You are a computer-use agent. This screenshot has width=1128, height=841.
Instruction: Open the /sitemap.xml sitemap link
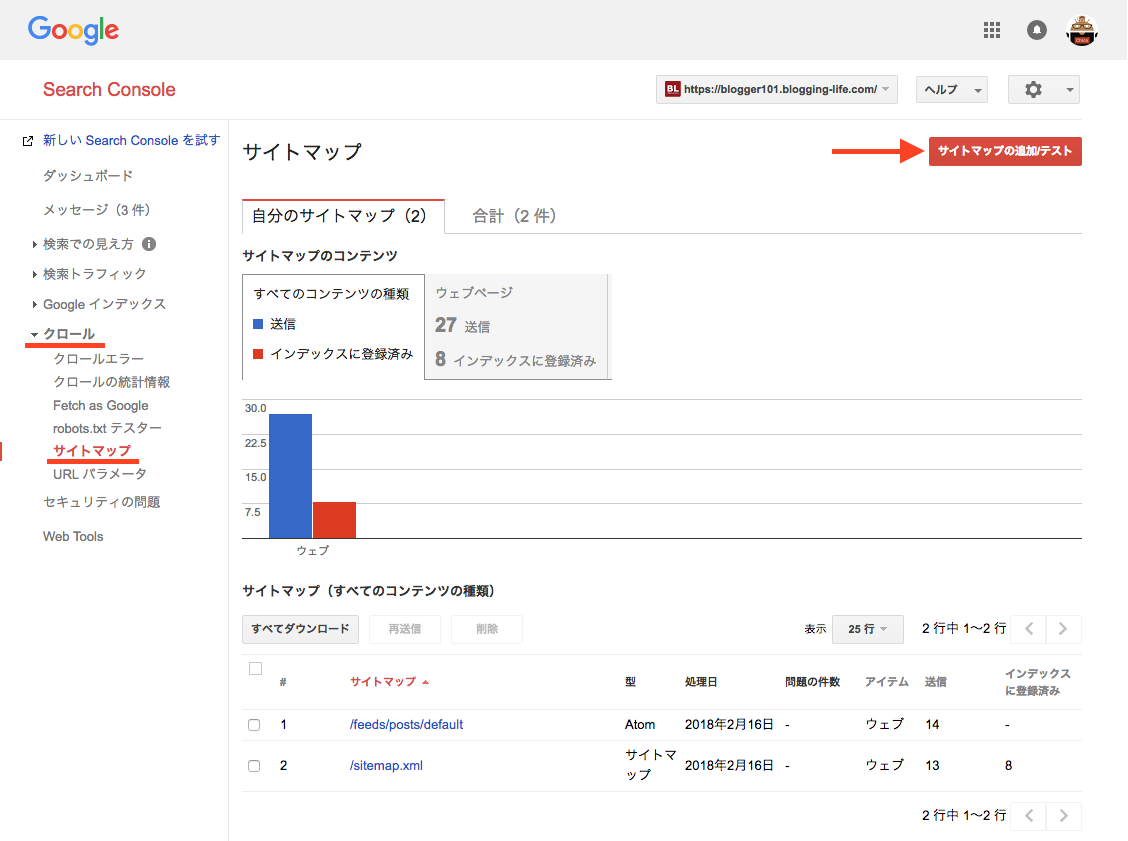pos(386,765)
